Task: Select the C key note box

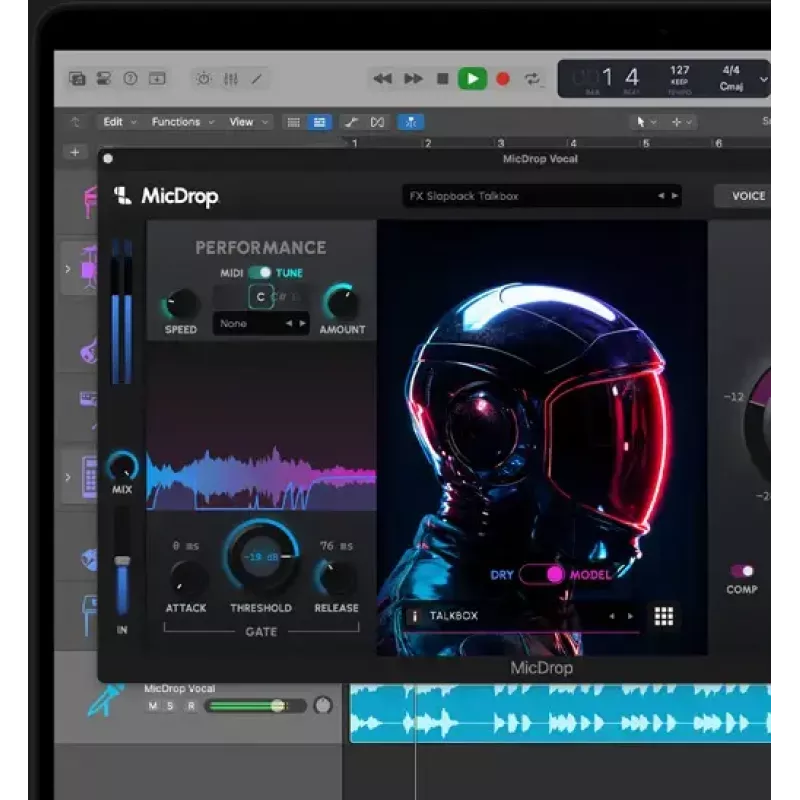Action: 261,296
